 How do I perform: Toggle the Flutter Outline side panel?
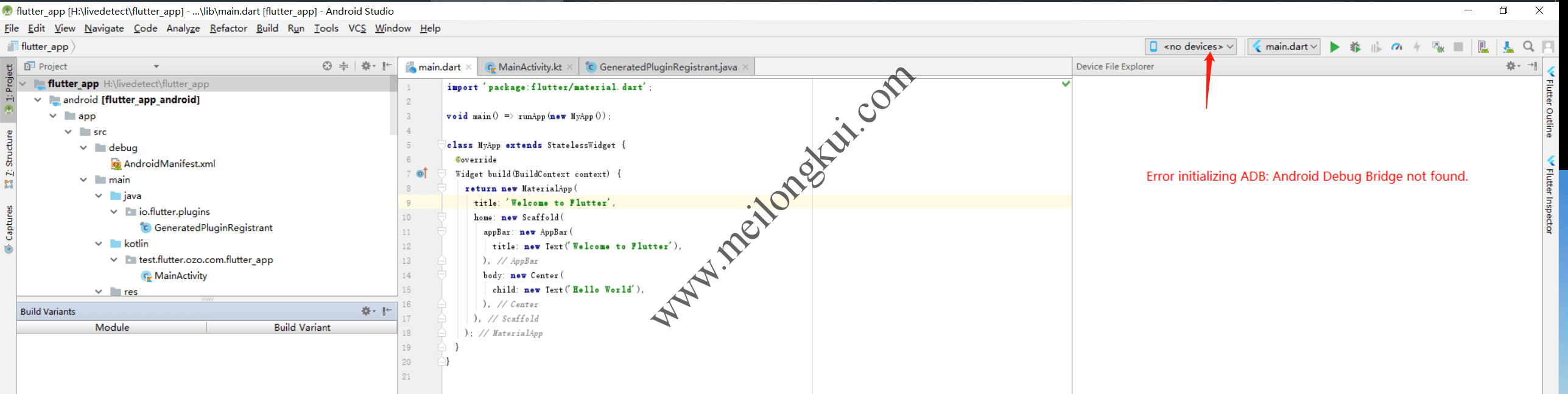pos(1550,102)
